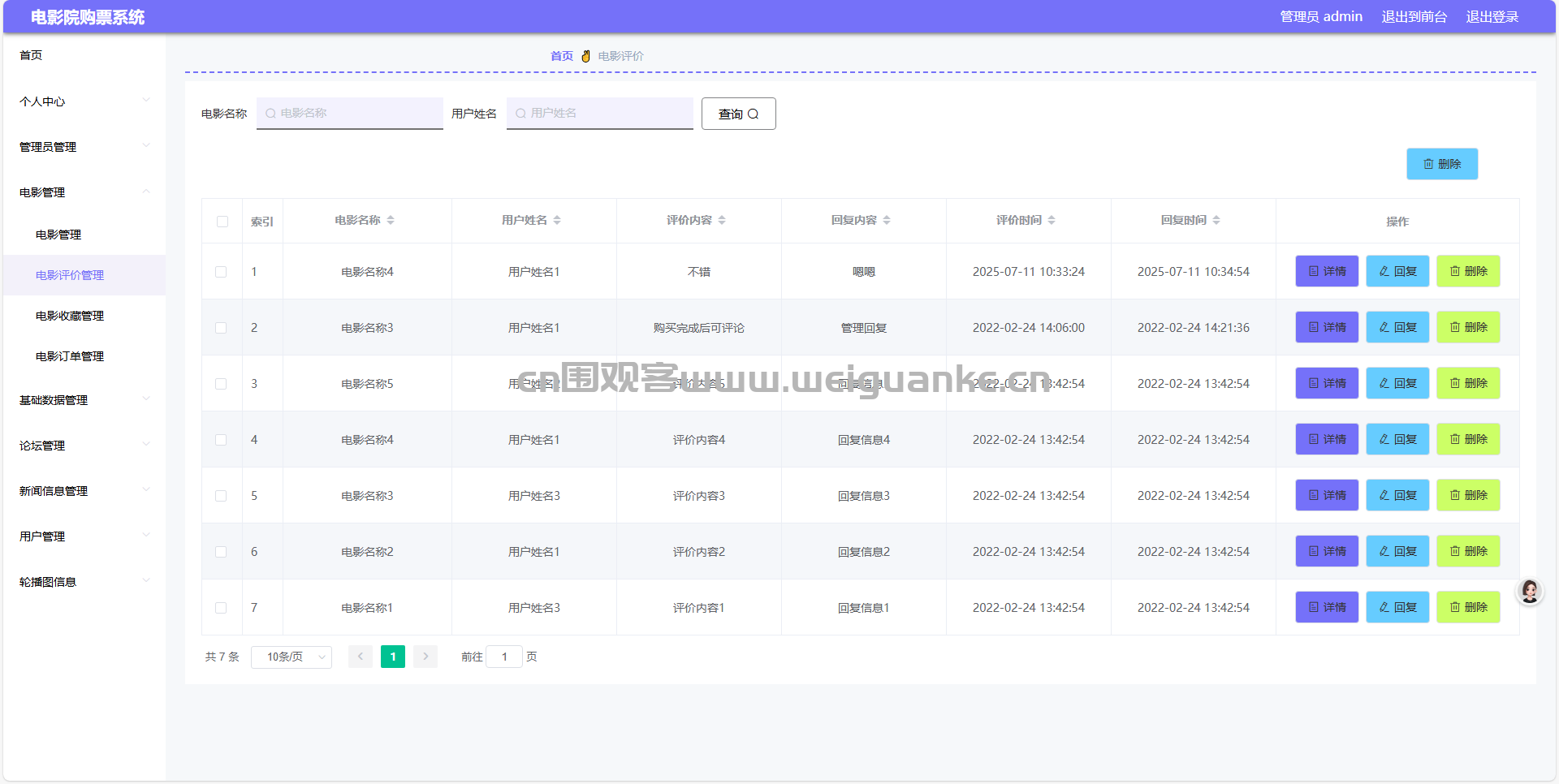The width and height of the screenshot is (1559, 784).
Task: Click 退出到前台 link
Action: [x=1414, y=17]
